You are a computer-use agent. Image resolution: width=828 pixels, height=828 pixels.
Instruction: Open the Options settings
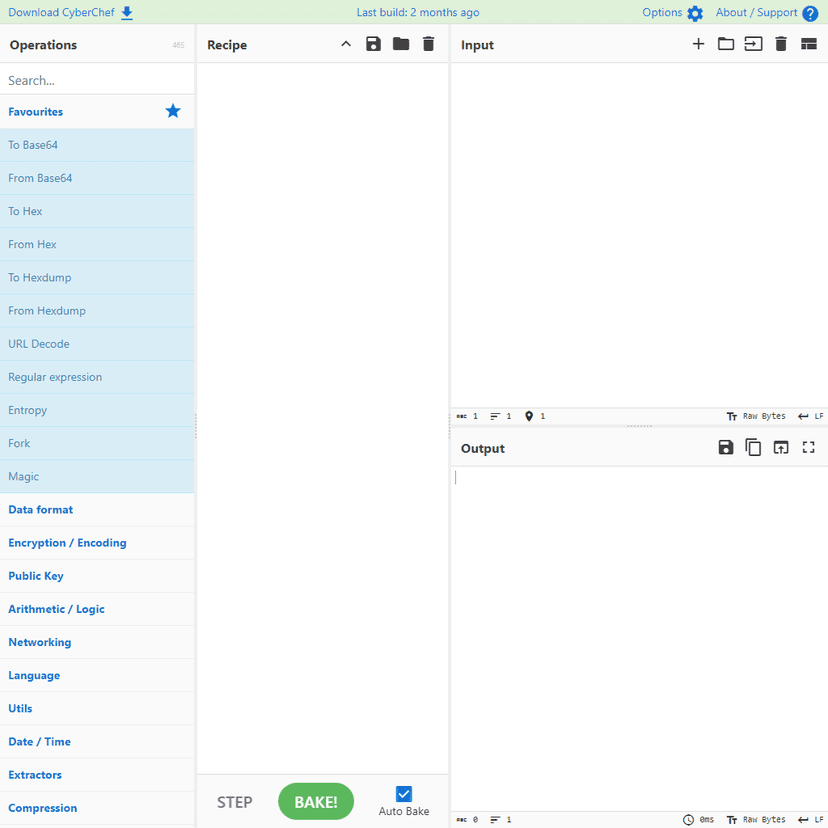tap(672, 13)
